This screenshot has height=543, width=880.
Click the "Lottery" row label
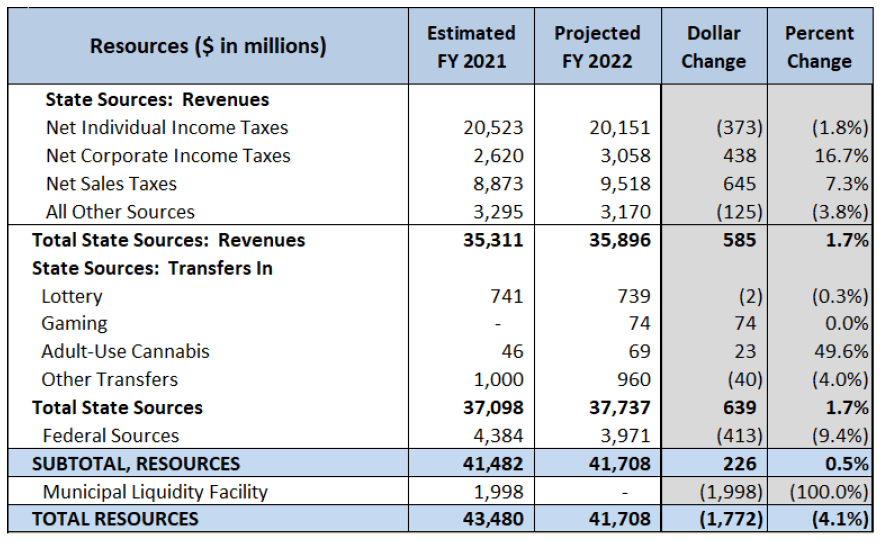(72, 296)
